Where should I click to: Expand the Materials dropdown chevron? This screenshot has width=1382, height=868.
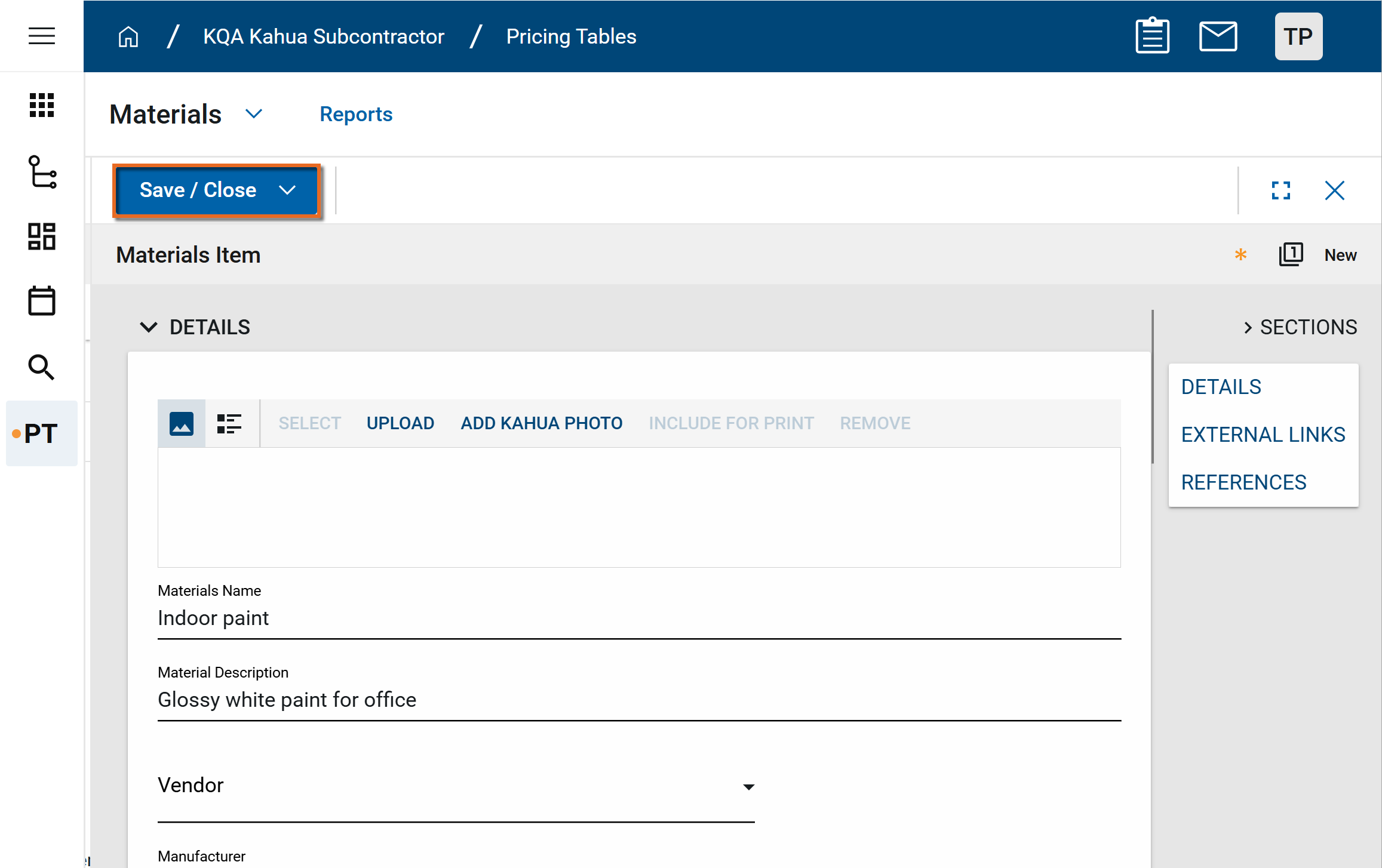tap(254, 114)
